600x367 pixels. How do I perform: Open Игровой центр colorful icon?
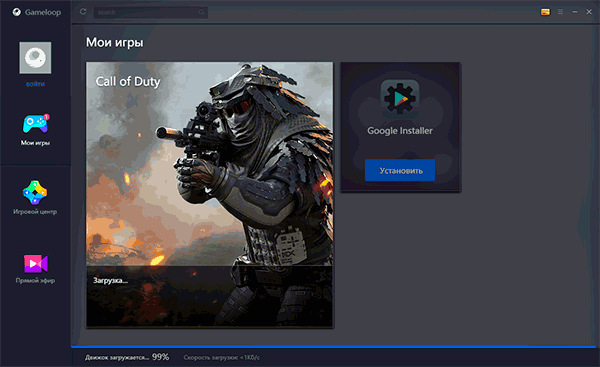click(35, 193)
